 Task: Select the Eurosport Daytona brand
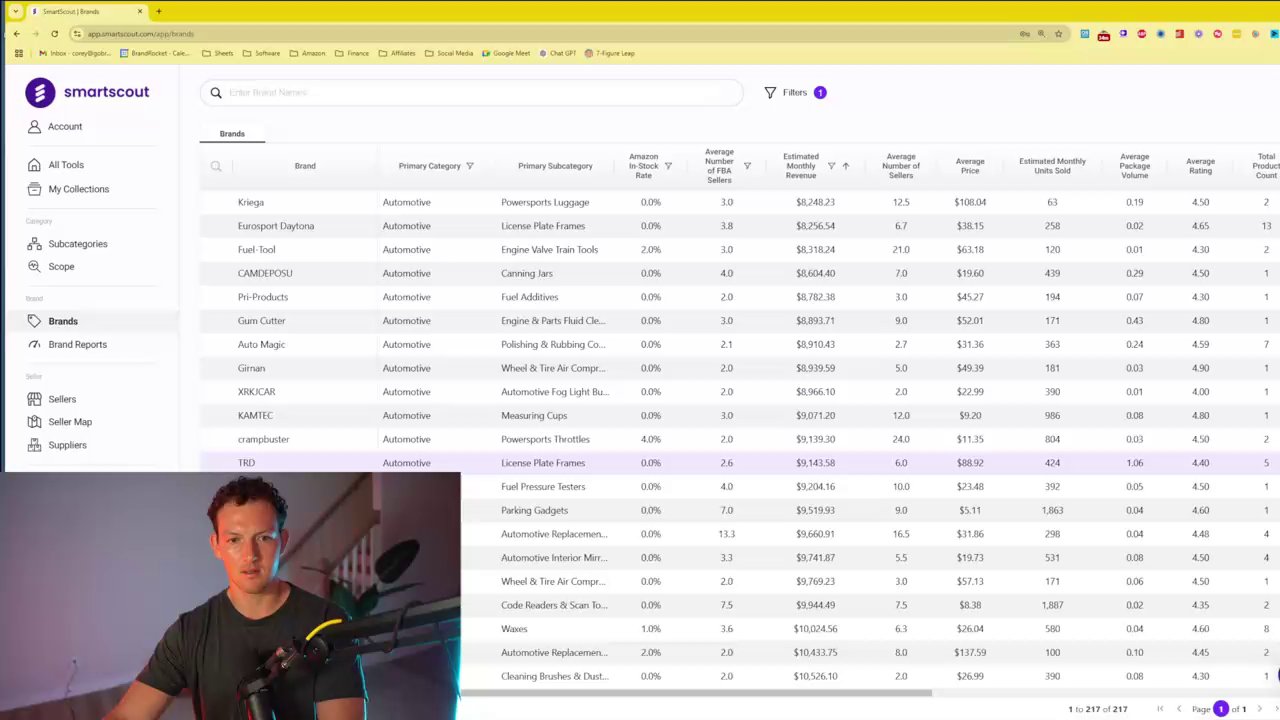(x=276, y=226)
